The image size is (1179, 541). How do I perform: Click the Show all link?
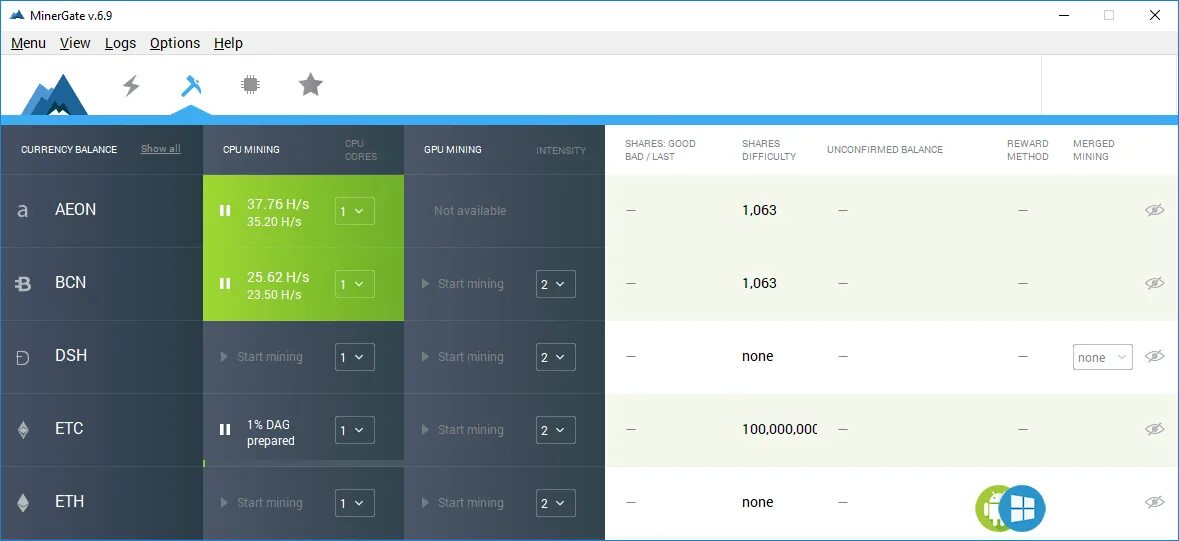coord(161,149)
